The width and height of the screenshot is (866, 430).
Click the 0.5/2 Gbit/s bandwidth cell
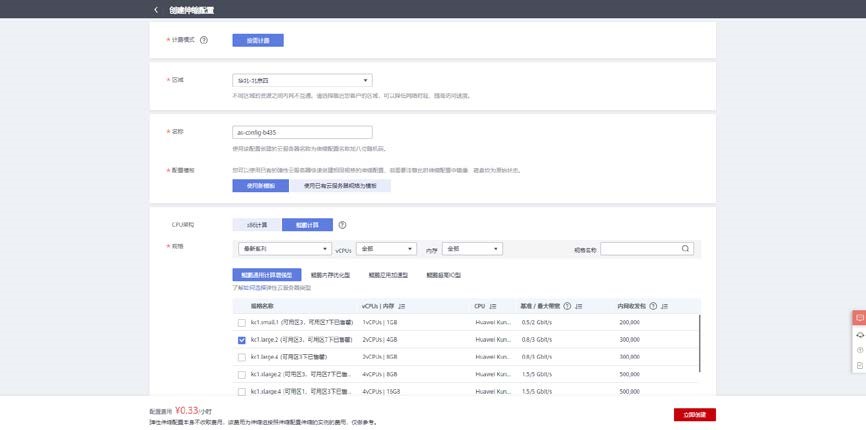[537, 323]
